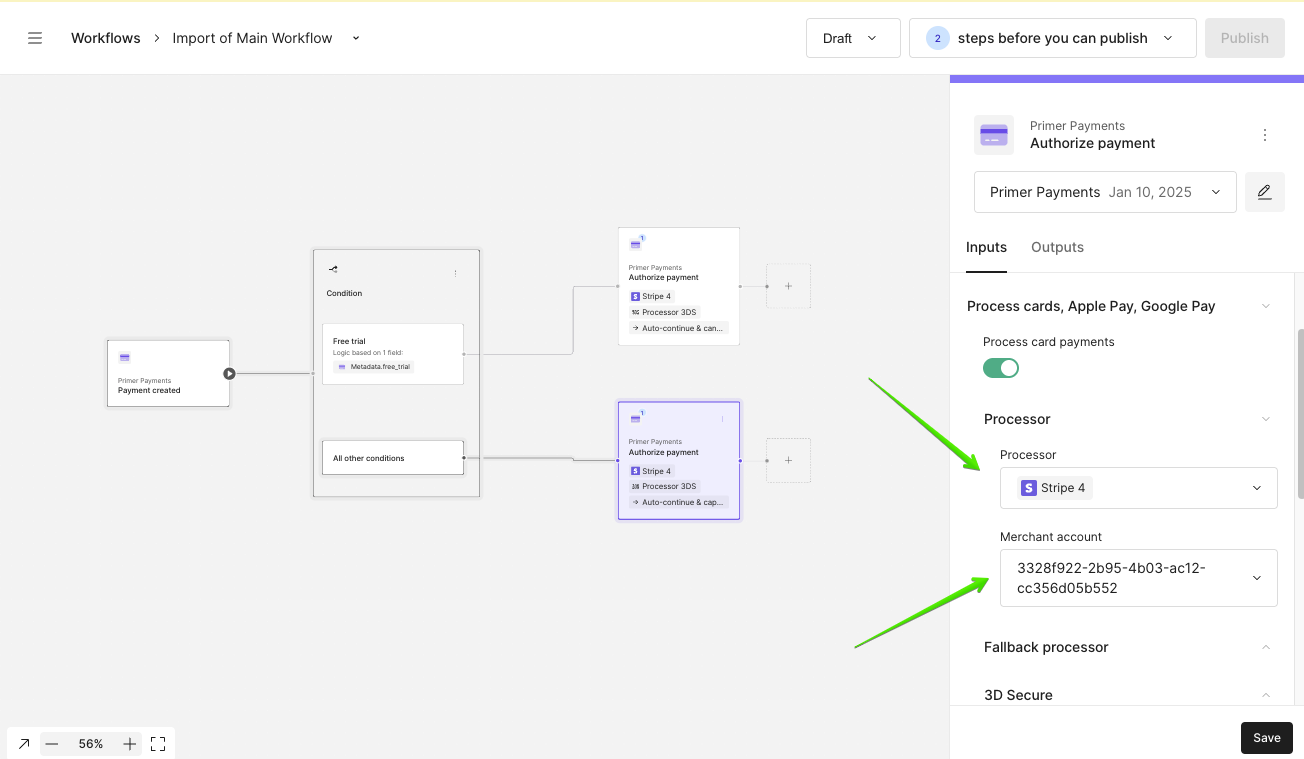The width and height of the screenshot is (1304, 759).
Task: Zoom out the canvas with minus
Action: (52, 744)
